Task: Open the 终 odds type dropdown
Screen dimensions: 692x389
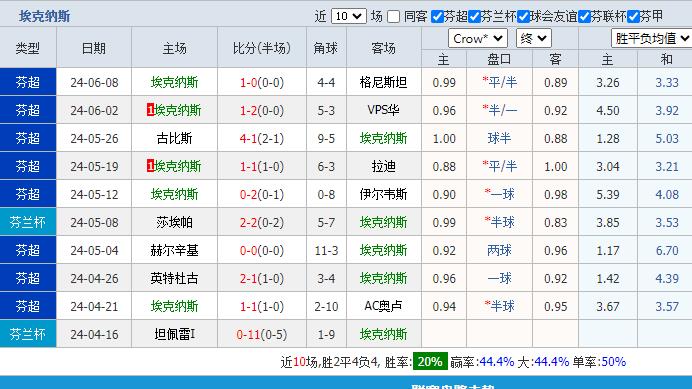Action: pyautogui.click(x=533, y=38)
